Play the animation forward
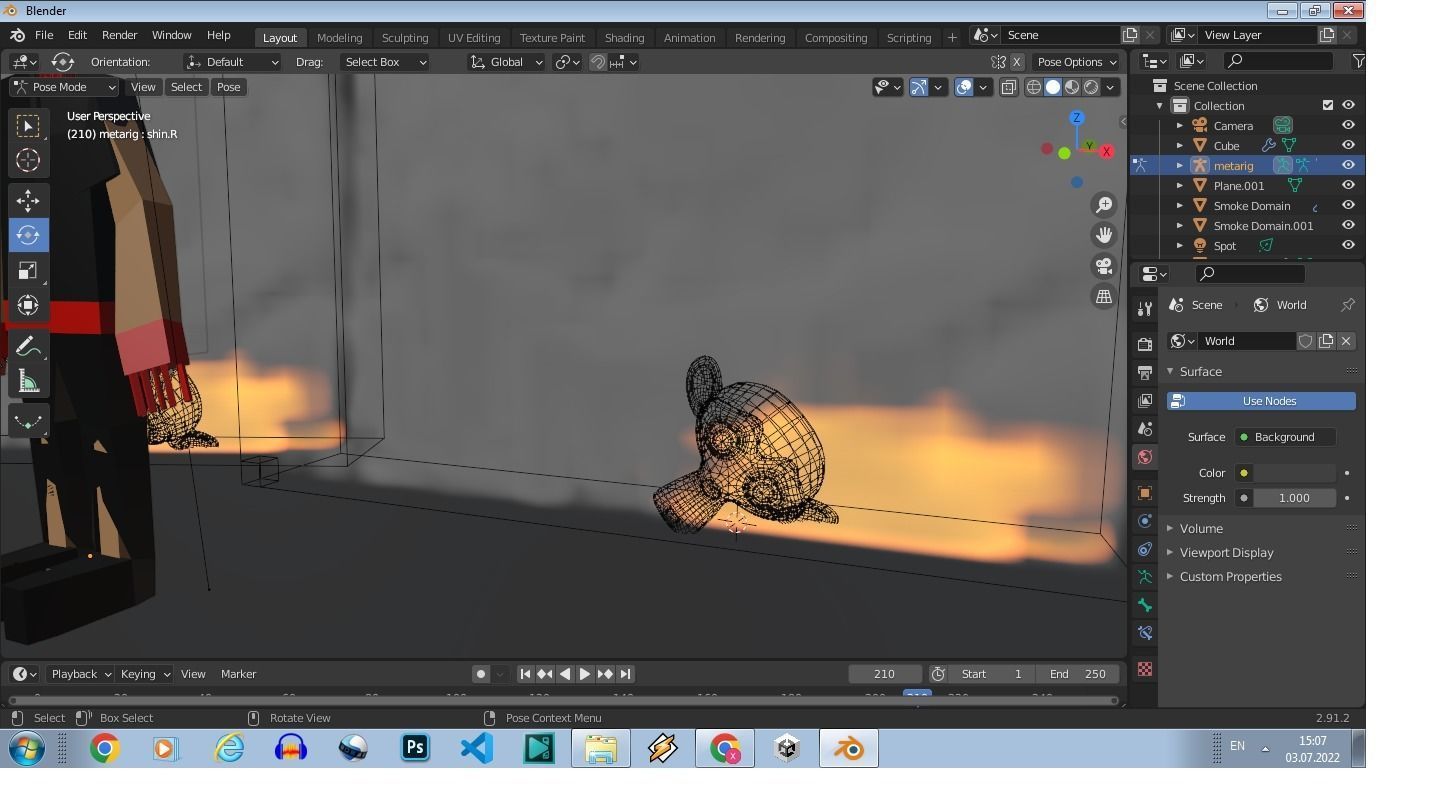This screenshot has height=796, width=1438. pos(585,674)
